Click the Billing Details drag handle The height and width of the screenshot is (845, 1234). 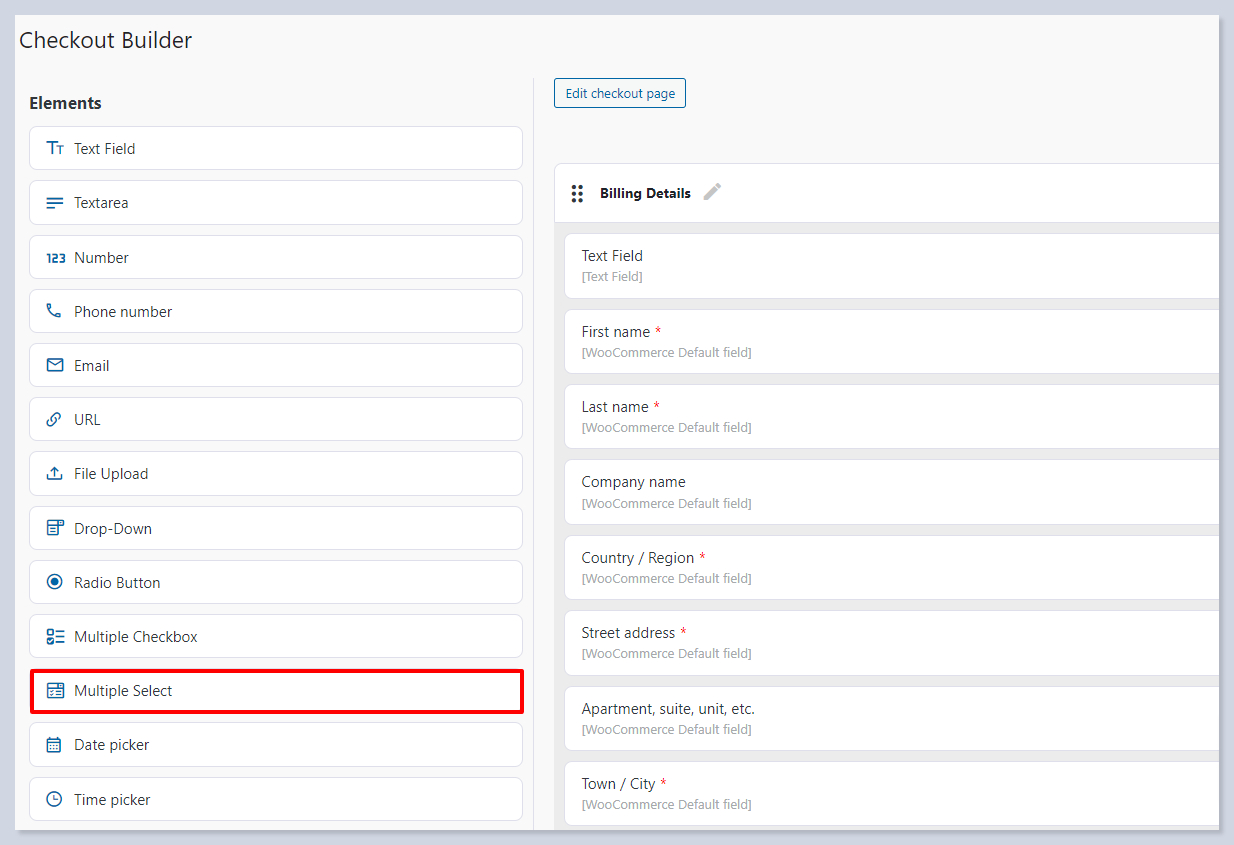(577, 193)
